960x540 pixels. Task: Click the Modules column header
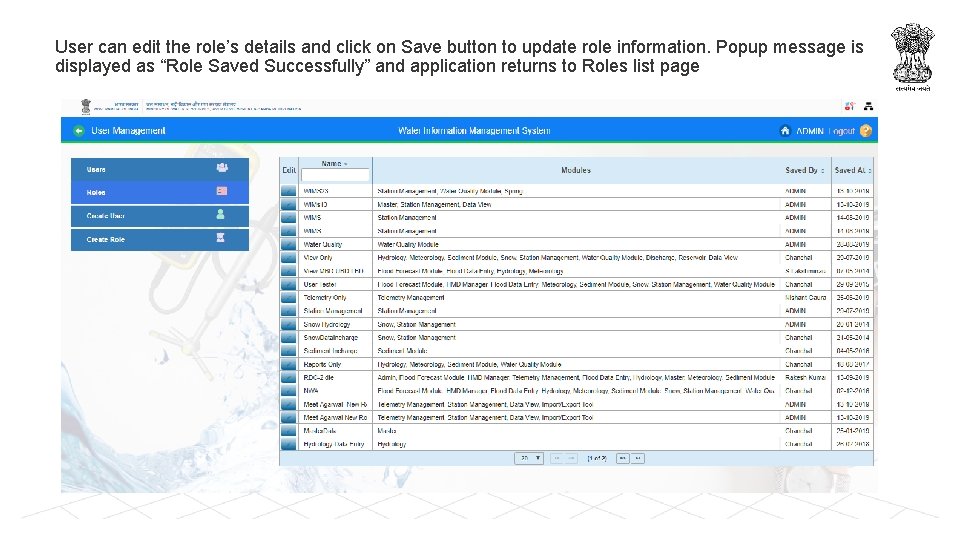576,170
